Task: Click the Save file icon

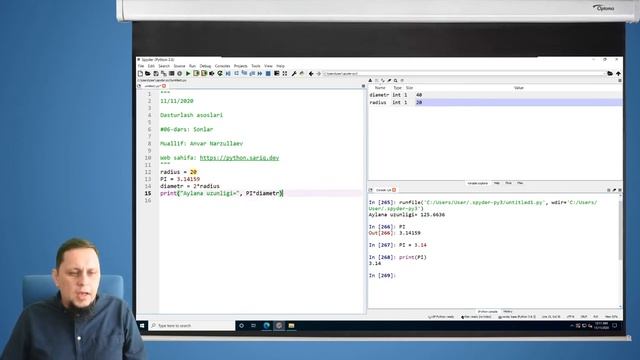Action: (x=156, y=73)
